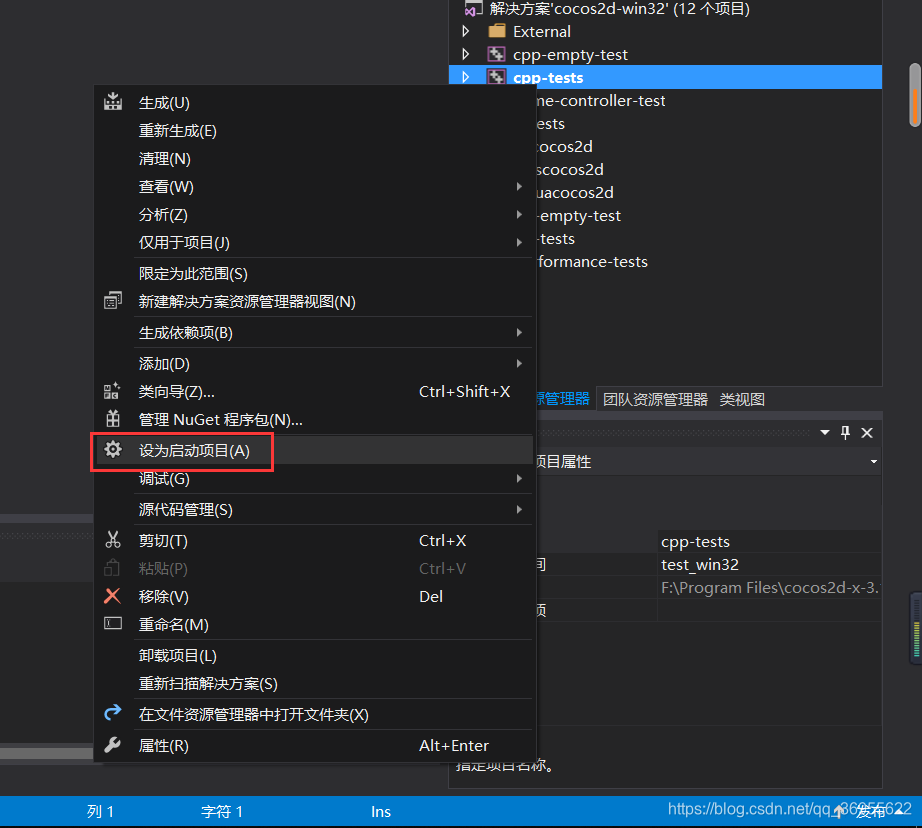The image size is (922, 828).
Task: Open the 项目属性 object dropdown
Action: click(874, 462)
